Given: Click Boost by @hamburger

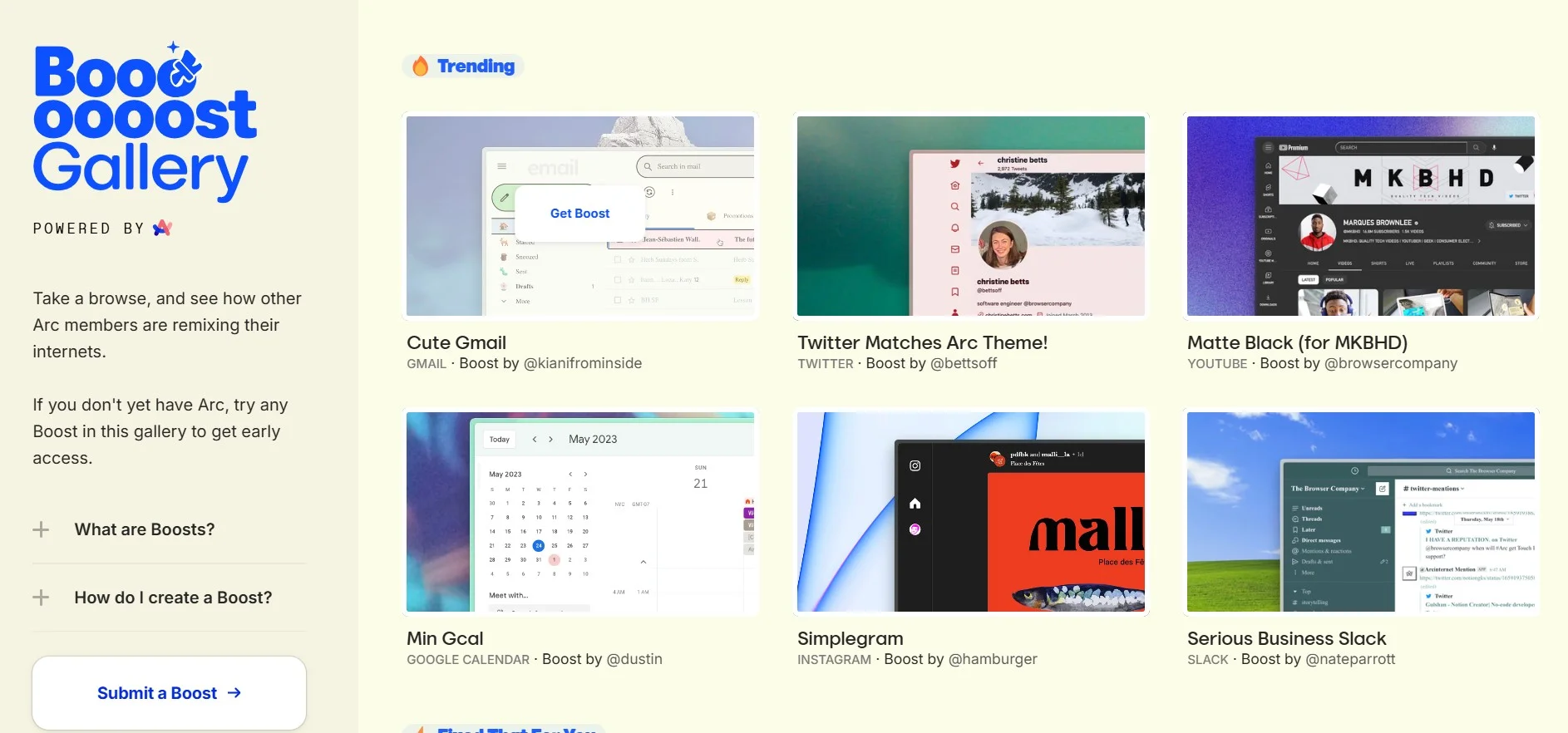Looking at the screenshot, I should tap(960, 659).
